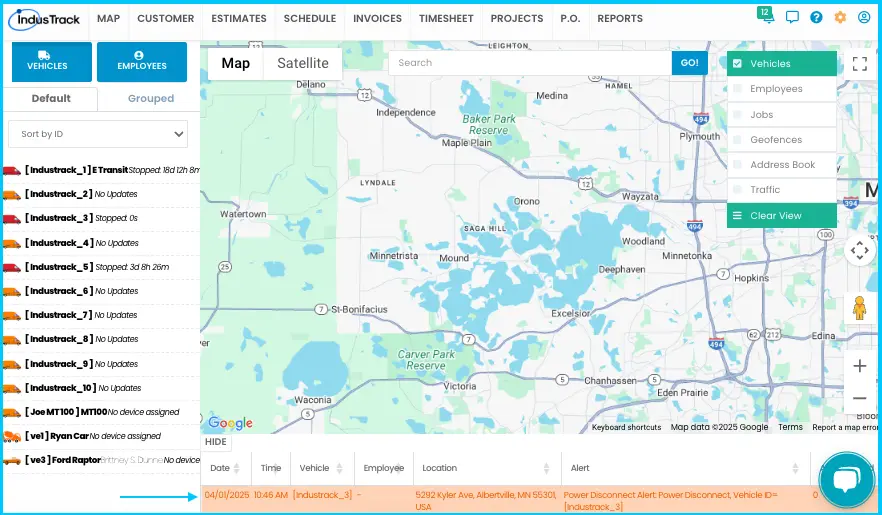
Task: Click the VEHICLES button
Action: click(x=52, y=62)
